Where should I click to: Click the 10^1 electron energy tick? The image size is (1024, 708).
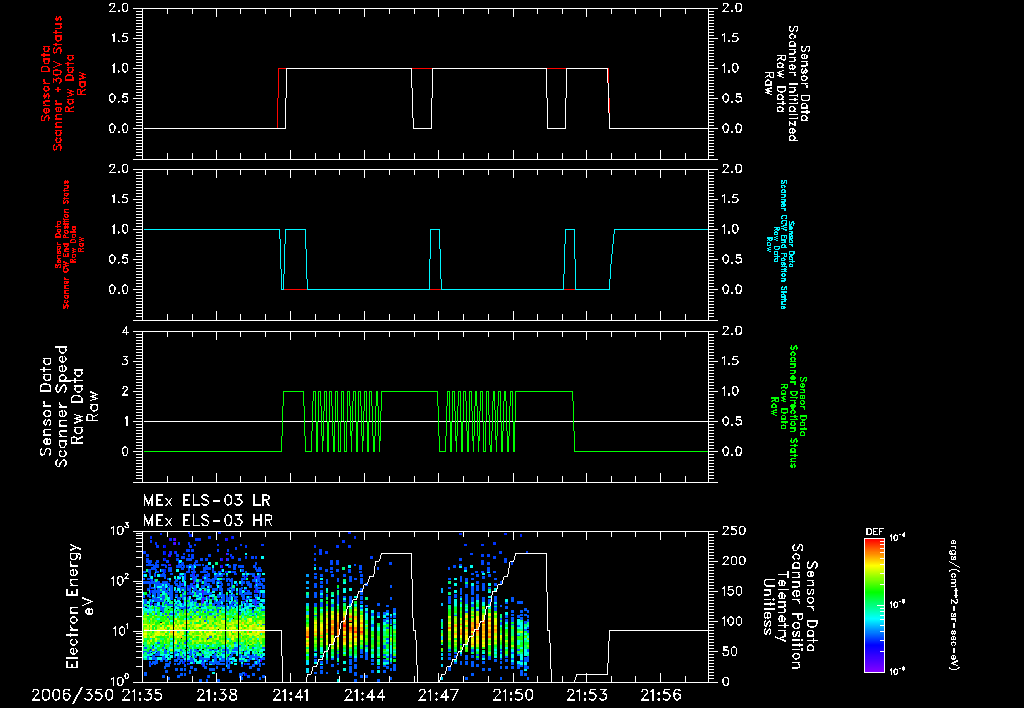coord(120,630)
